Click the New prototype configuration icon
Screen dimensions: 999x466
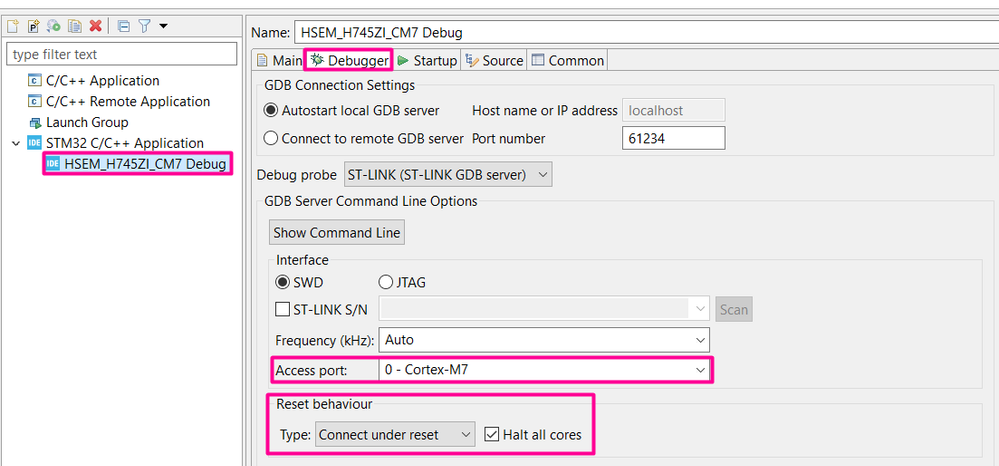coord(33,26)
